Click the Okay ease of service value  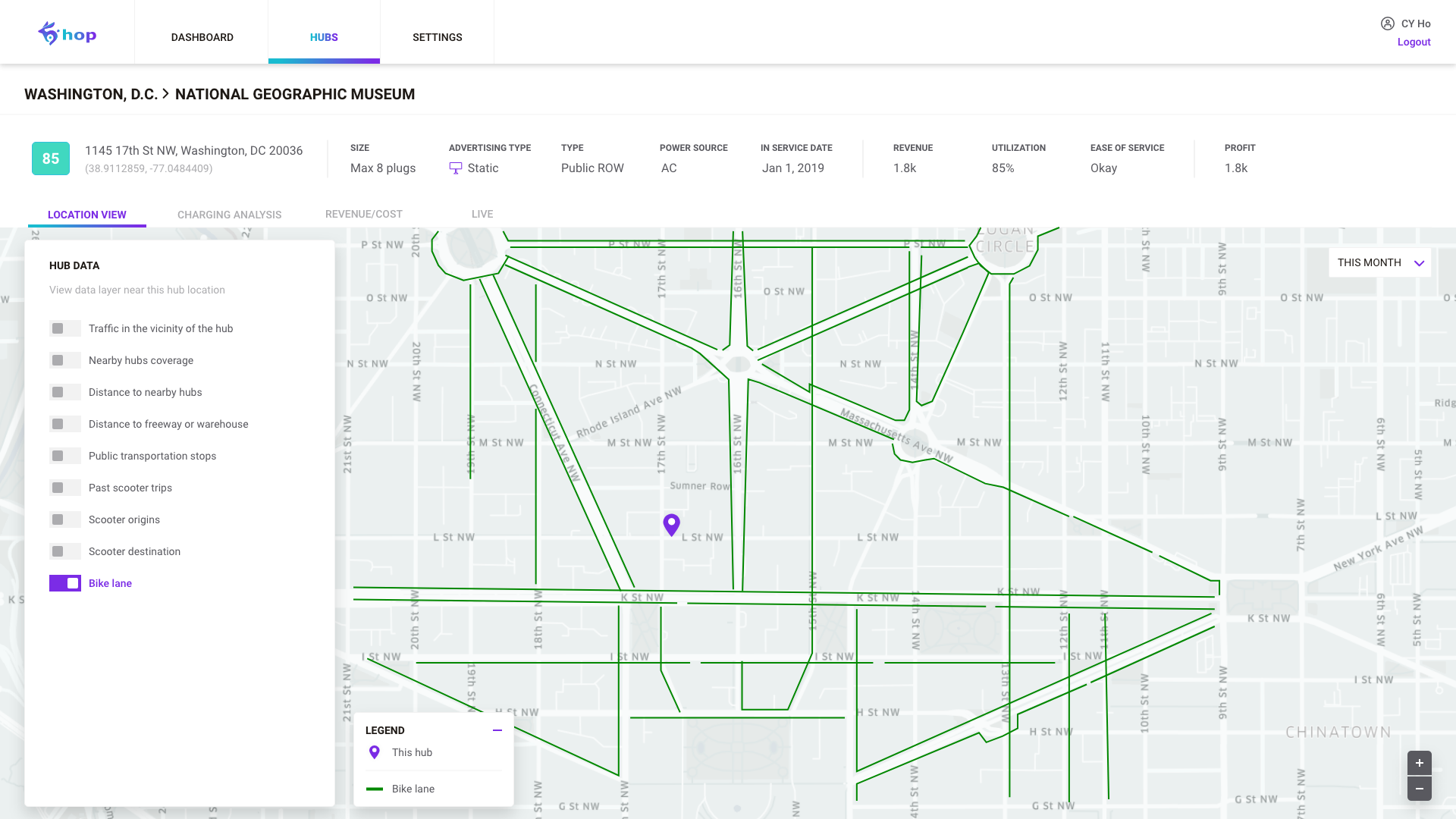1103,168
